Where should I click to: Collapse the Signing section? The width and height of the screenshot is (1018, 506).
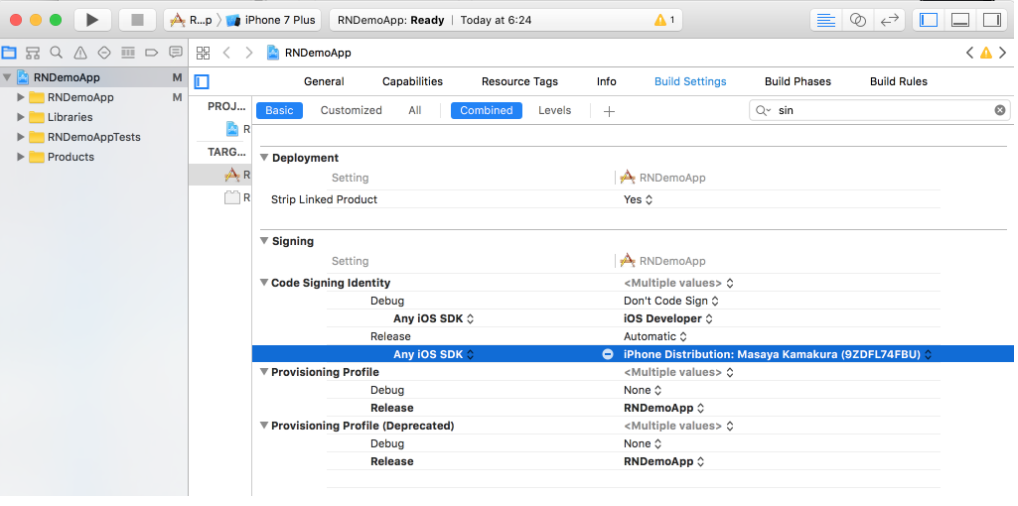tap(264, 241)
